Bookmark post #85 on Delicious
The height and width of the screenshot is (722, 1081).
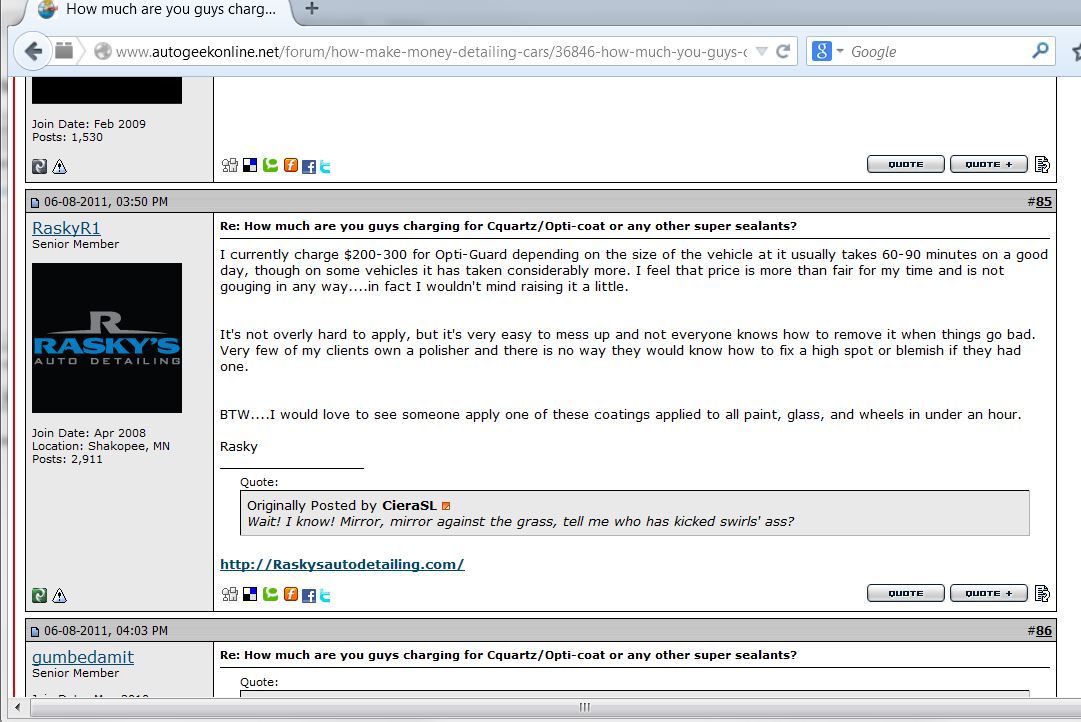point(250,594)
